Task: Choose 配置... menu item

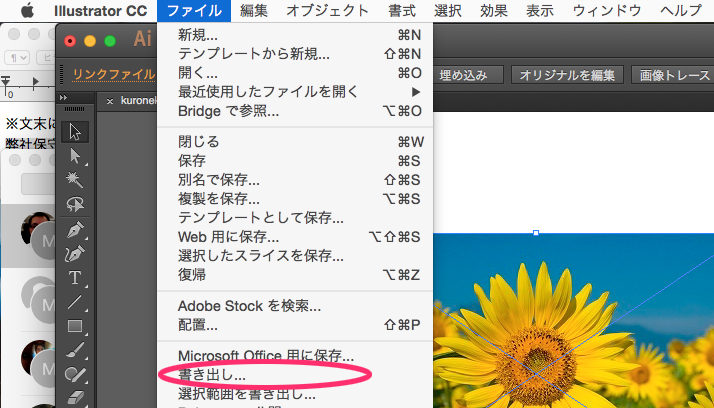Action: coord(295,325)
